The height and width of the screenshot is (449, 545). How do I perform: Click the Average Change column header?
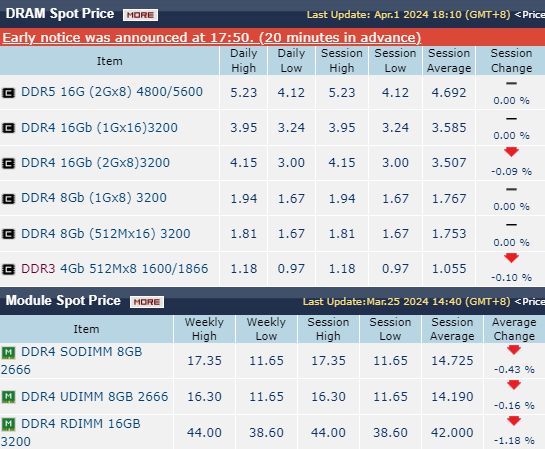pyautogui.click(x=514, y=329)
